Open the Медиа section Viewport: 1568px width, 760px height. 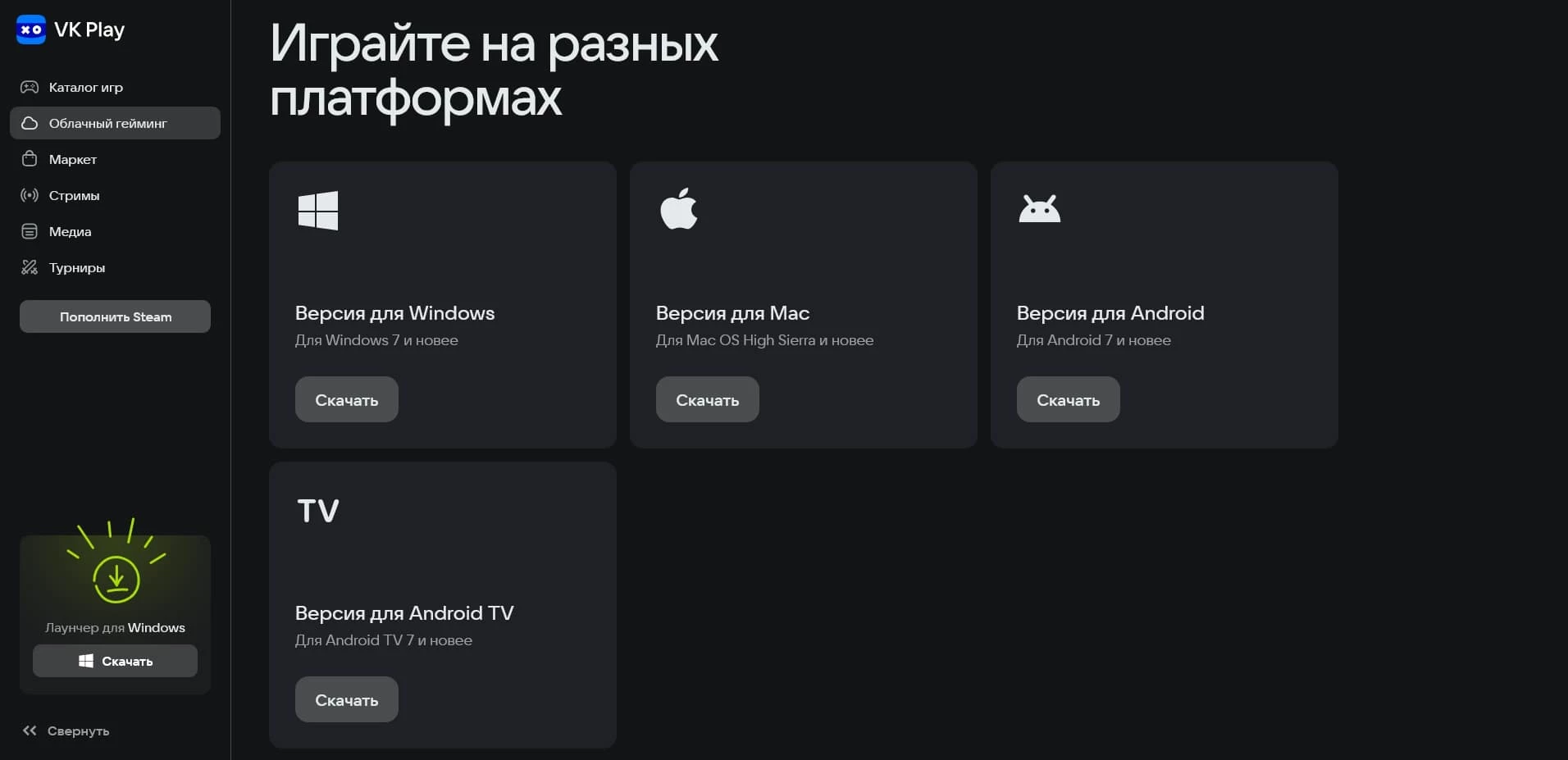pyautogui.click(x=70, y=231)
